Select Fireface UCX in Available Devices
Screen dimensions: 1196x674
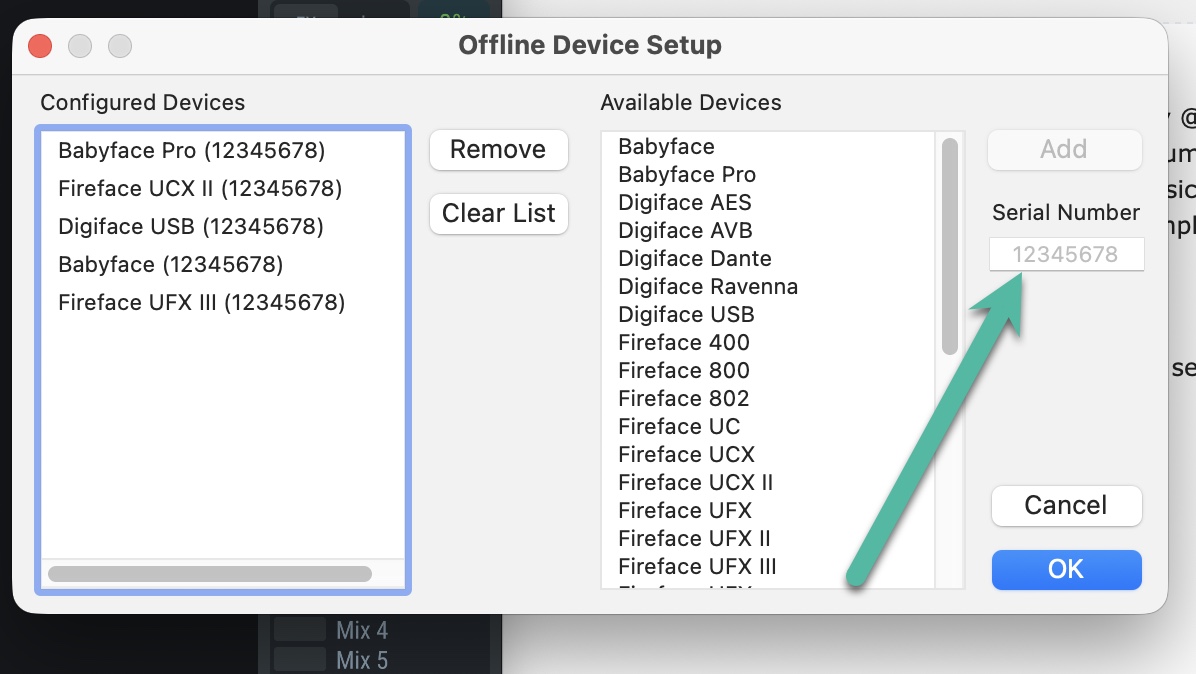769,454
